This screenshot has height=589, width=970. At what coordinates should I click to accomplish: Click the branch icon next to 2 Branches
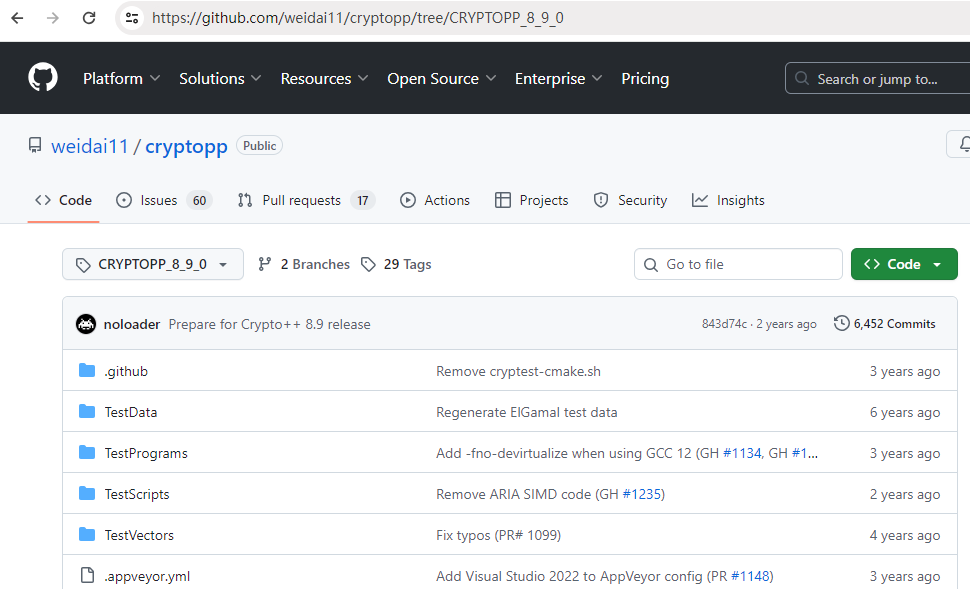tap(265, 264)
